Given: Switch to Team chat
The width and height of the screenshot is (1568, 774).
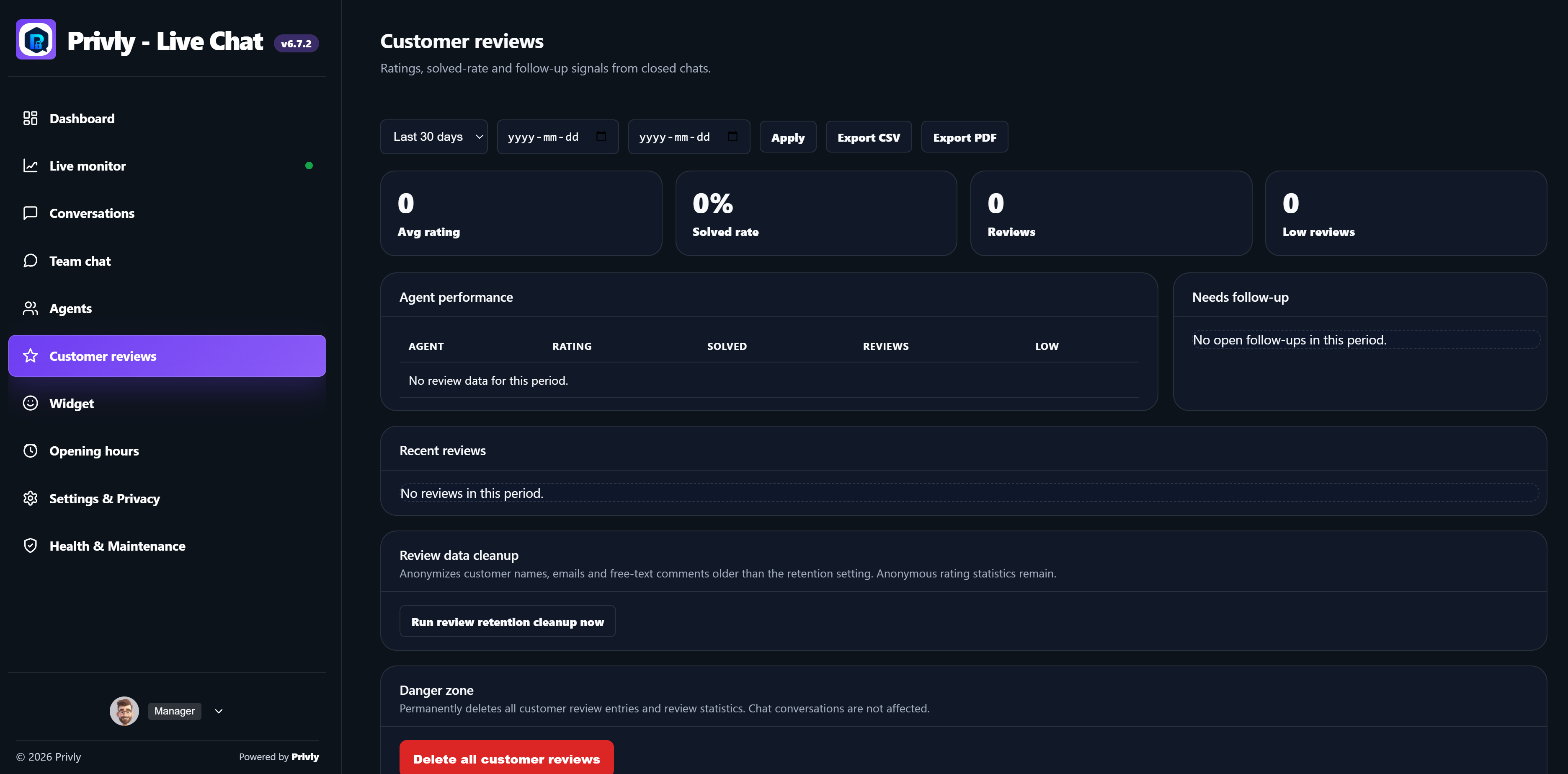Looking at the screenshot, I should point(168,261).
